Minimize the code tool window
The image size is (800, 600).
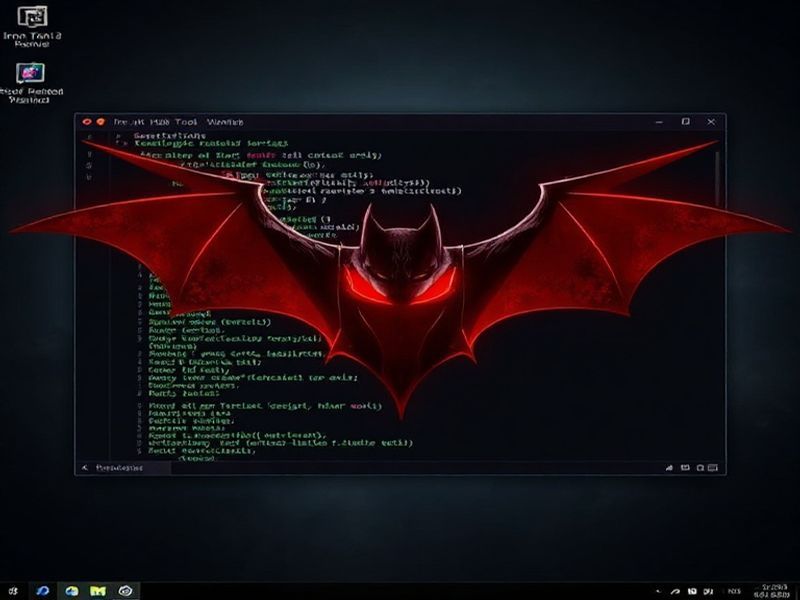[659, 122]
